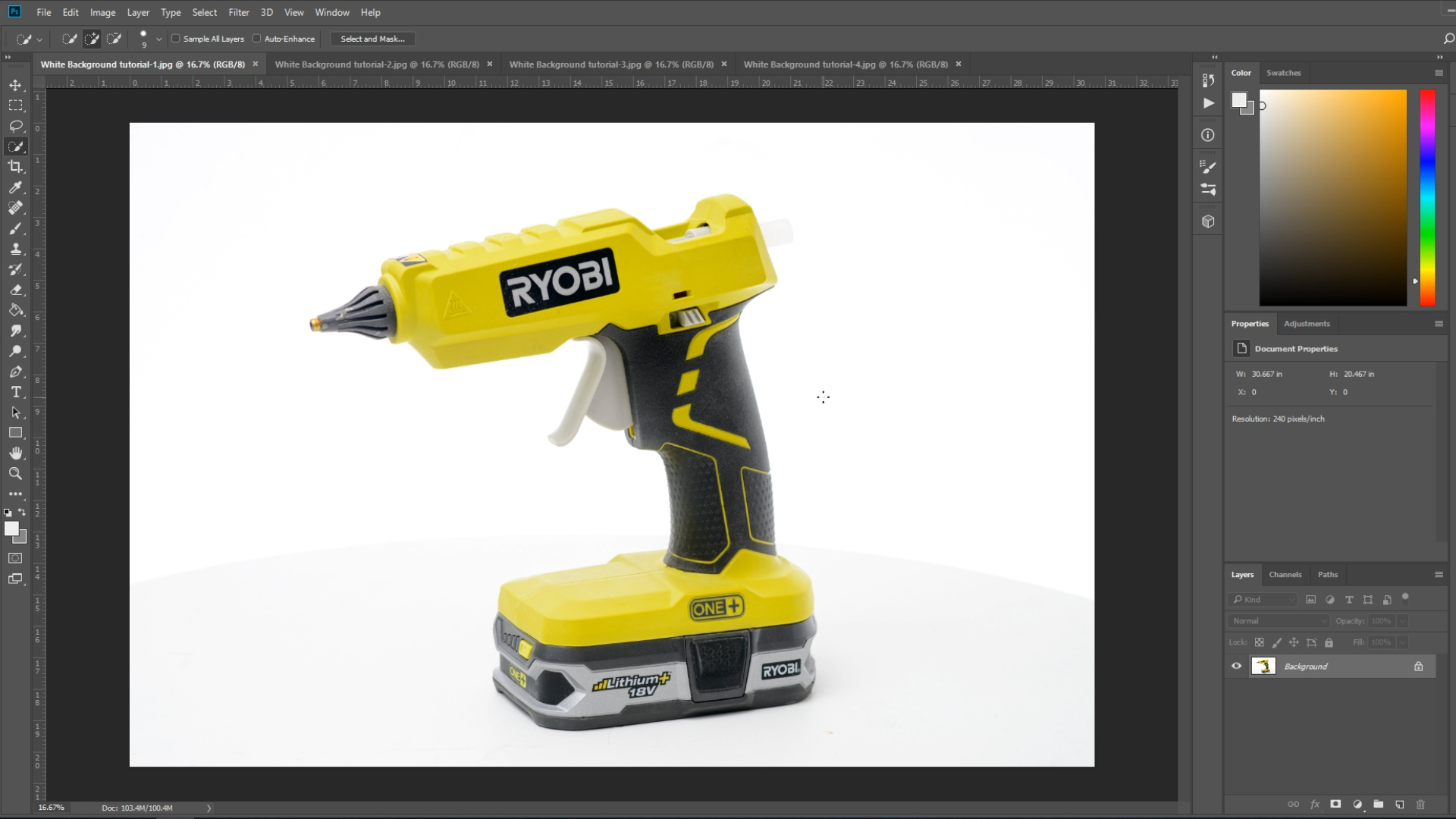Switch to the Adjustments tab

point(1307,324)
